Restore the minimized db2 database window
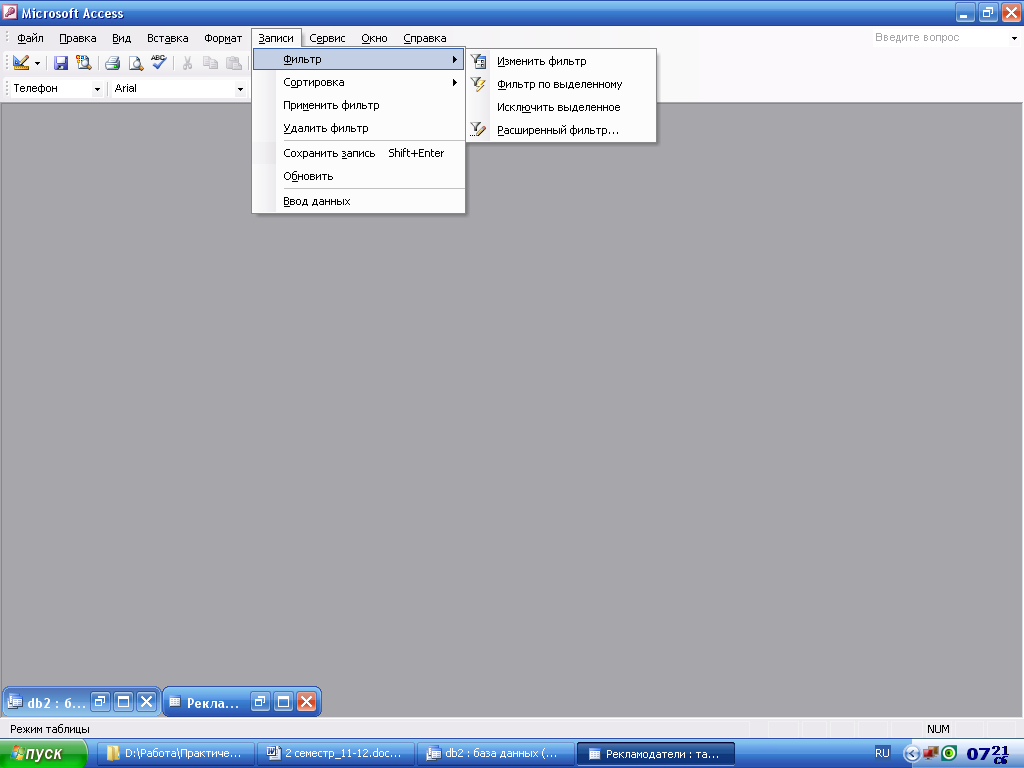1024x768 pixels. pyautogui.click(x=100, y=702)
